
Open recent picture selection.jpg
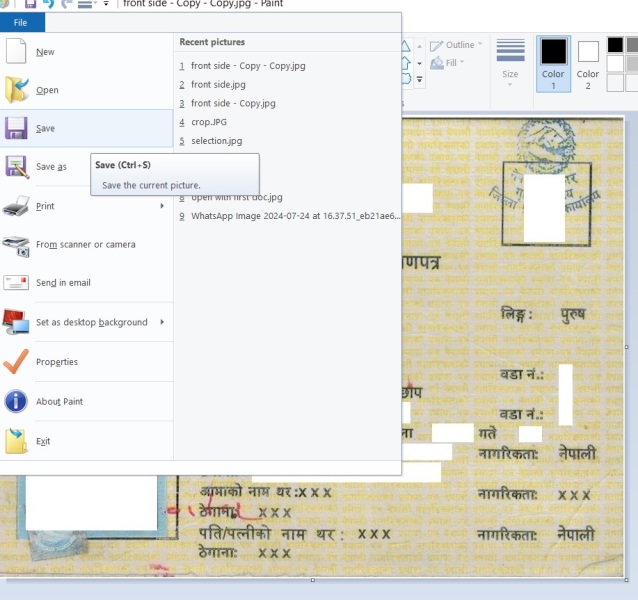(216, 141)
